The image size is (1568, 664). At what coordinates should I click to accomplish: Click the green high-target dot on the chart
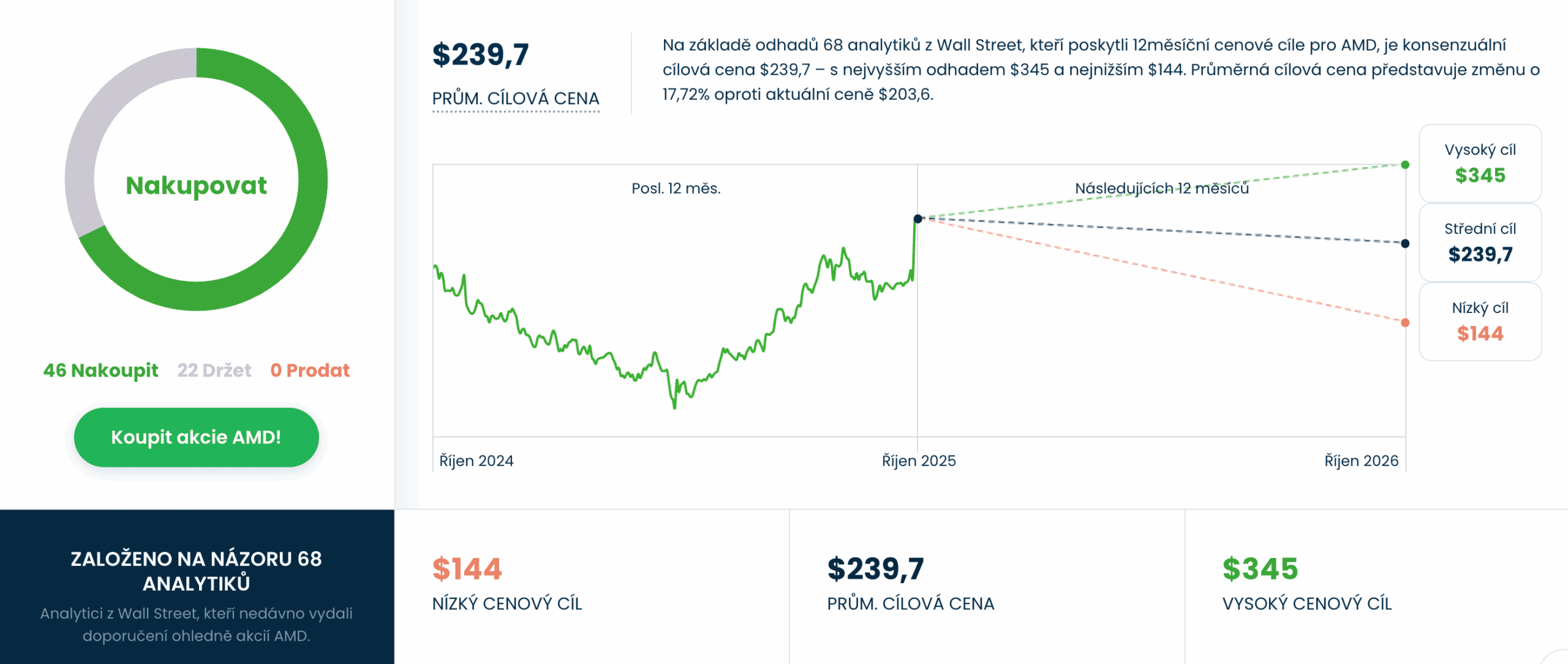(x=1405, y=165)
